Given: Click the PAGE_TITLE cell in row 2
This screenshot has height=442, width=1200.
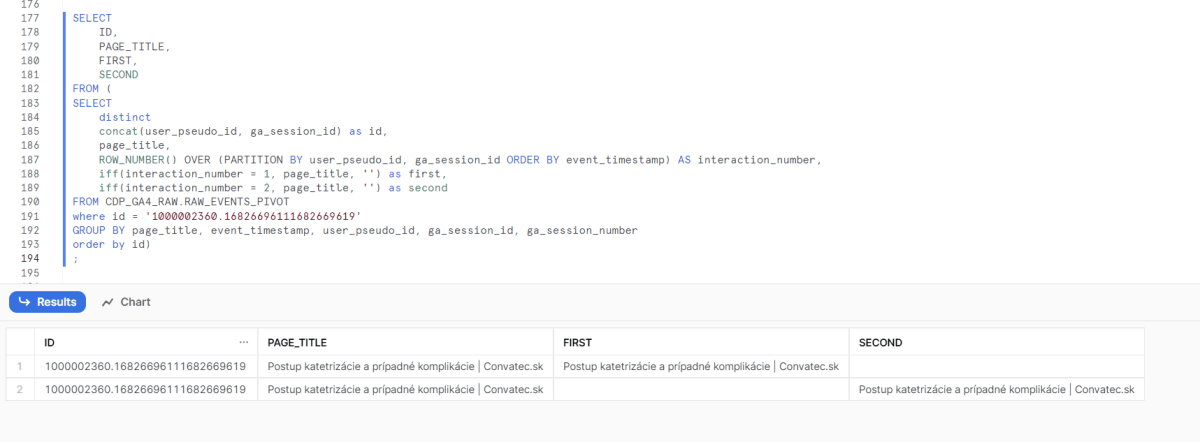Looking at the screenshot, I should click(405, 389).
